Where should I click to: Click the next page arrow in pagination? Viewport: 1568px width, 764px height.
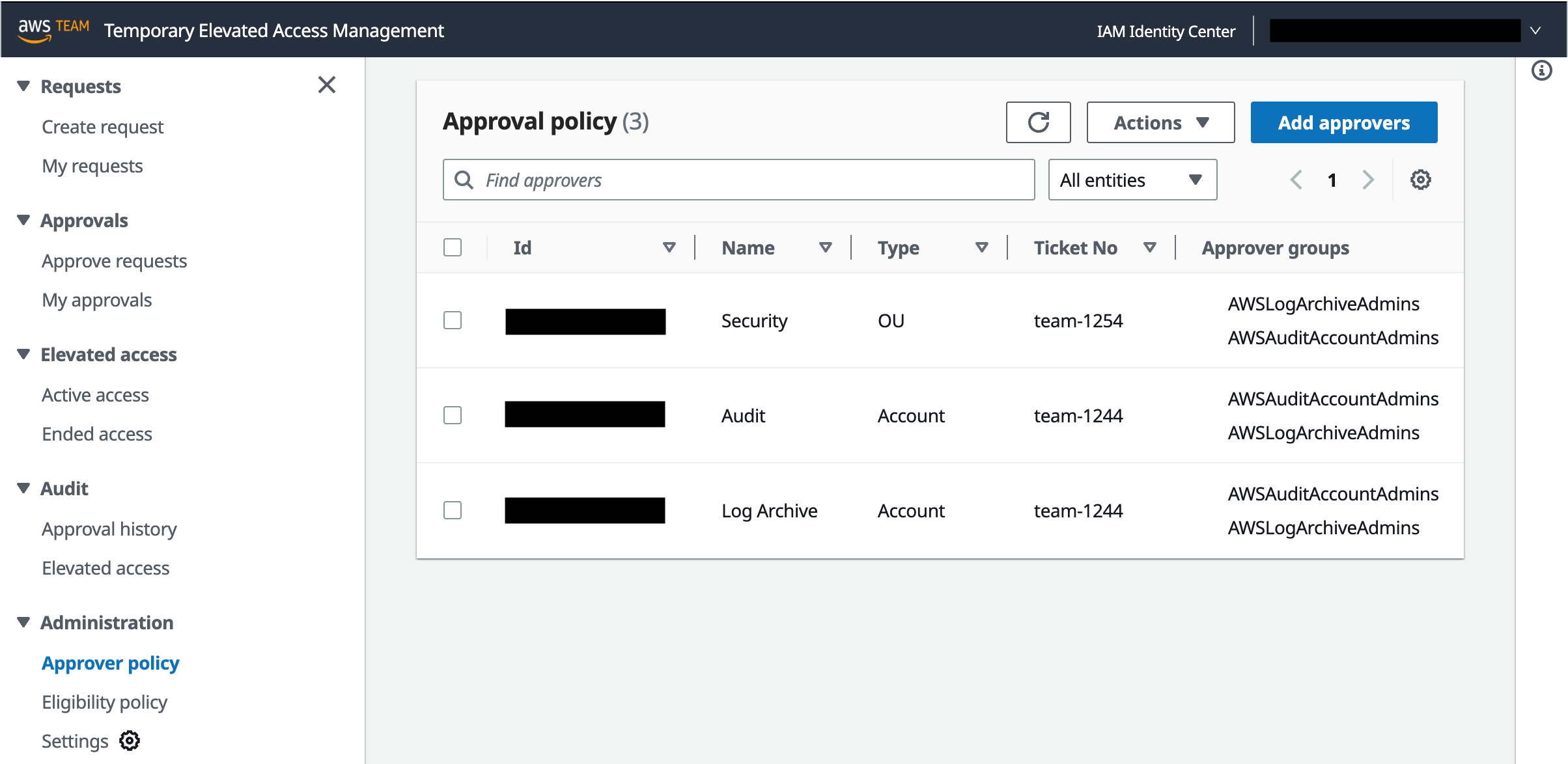1368,180
